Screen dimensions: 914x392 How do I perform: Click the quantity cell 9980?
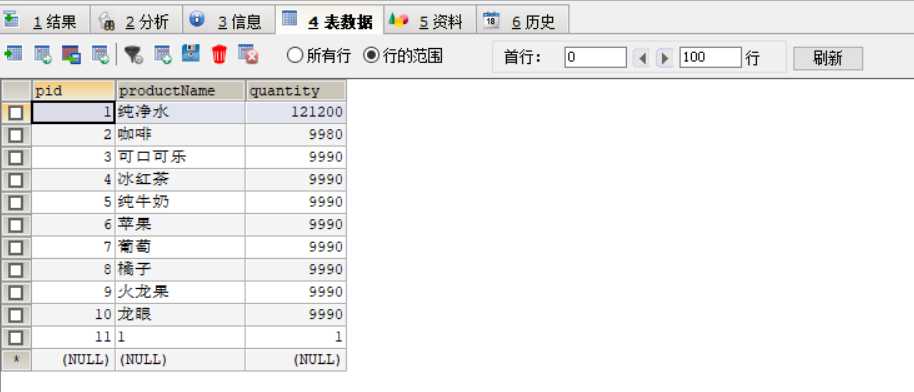tap(296, 135)
